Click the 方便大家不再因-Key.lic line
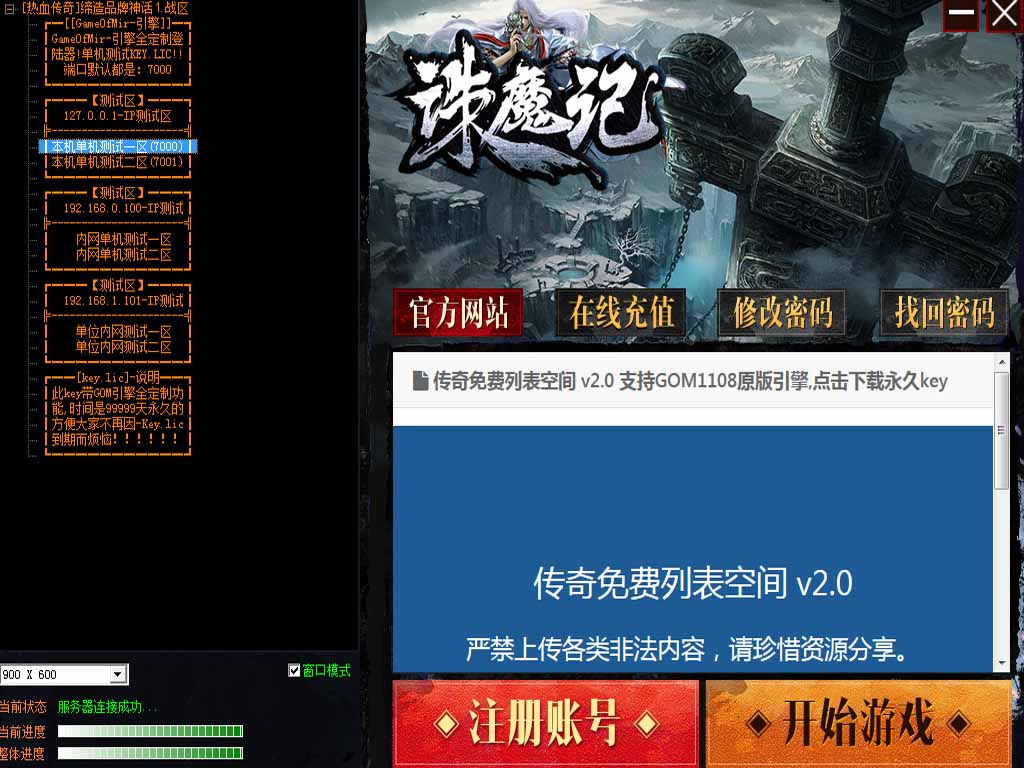This screenshot has height=768, width=1024. pyautogui.click(x=118, y=424)
